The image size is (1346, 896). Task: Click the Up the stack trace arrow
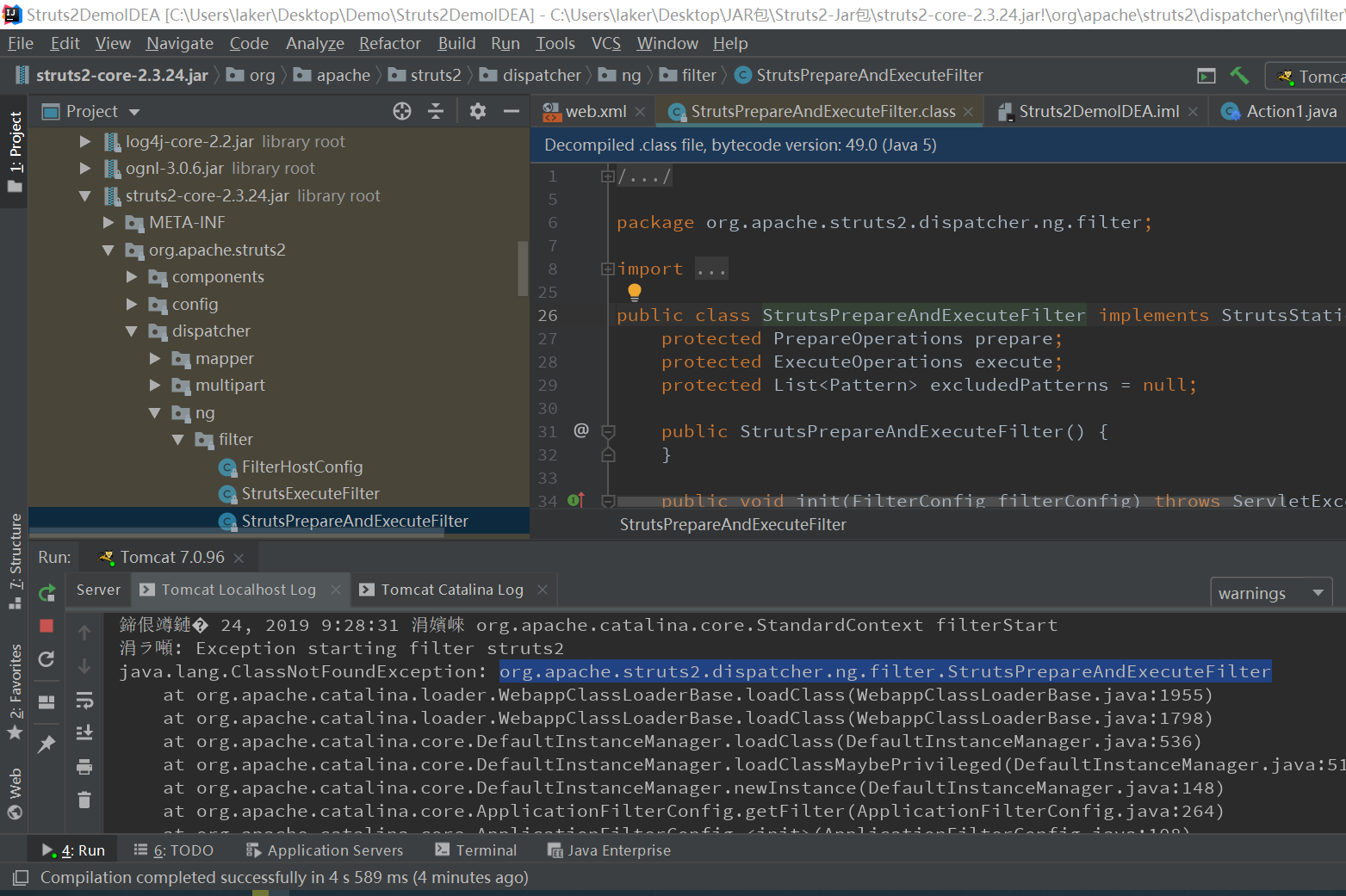pyautogui.click(x=84, y=633)
